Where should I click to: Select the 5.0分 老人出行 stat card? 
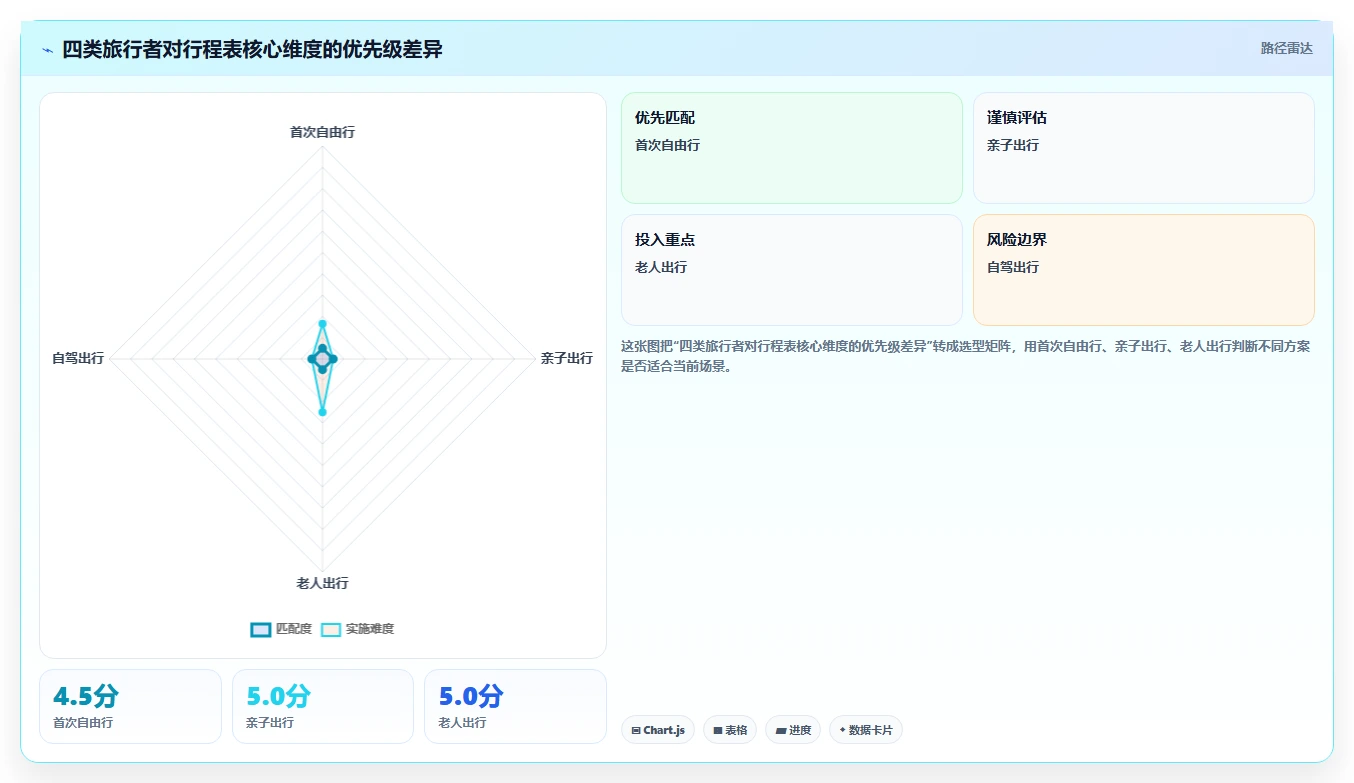pos(515,706)
